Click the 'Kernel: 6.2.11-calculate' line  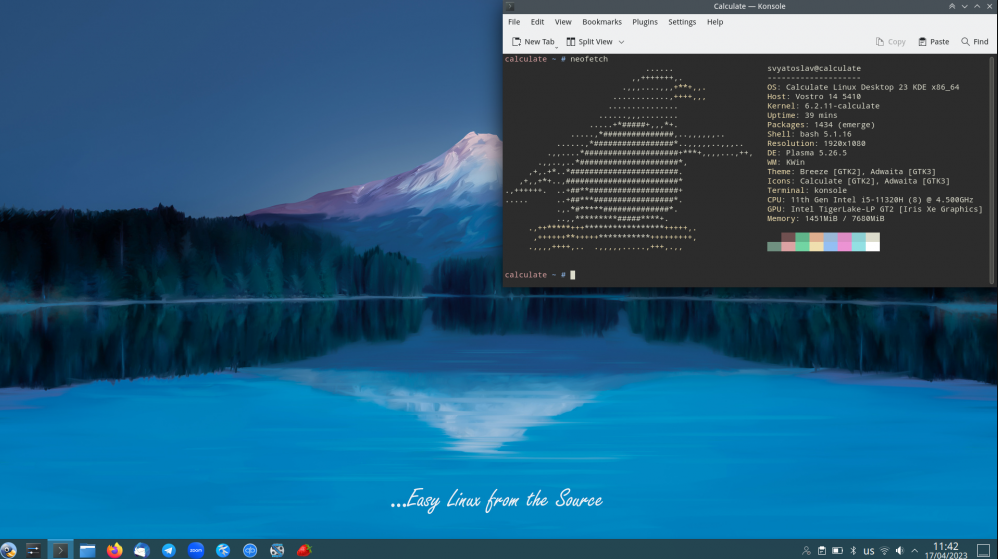tap(824, 106)
